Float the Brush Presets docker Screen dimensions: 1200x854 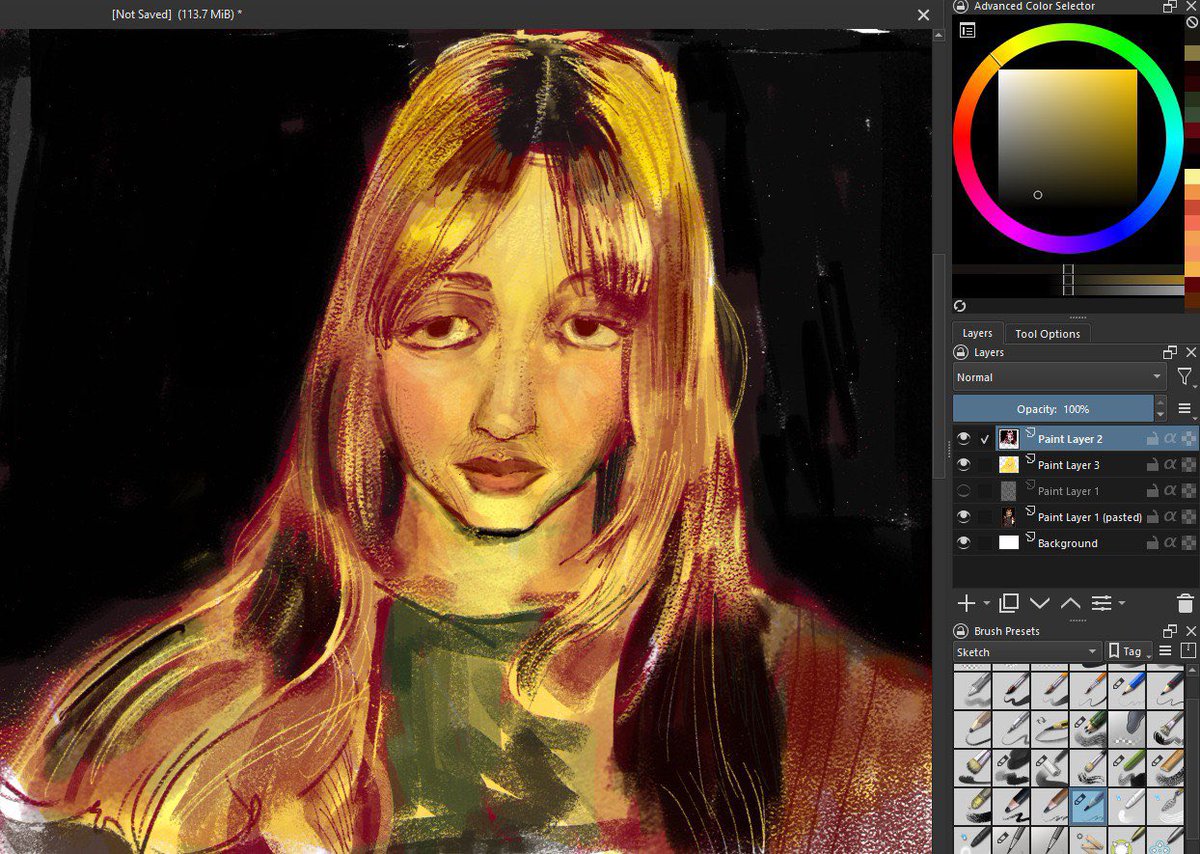click(1170, 631)
